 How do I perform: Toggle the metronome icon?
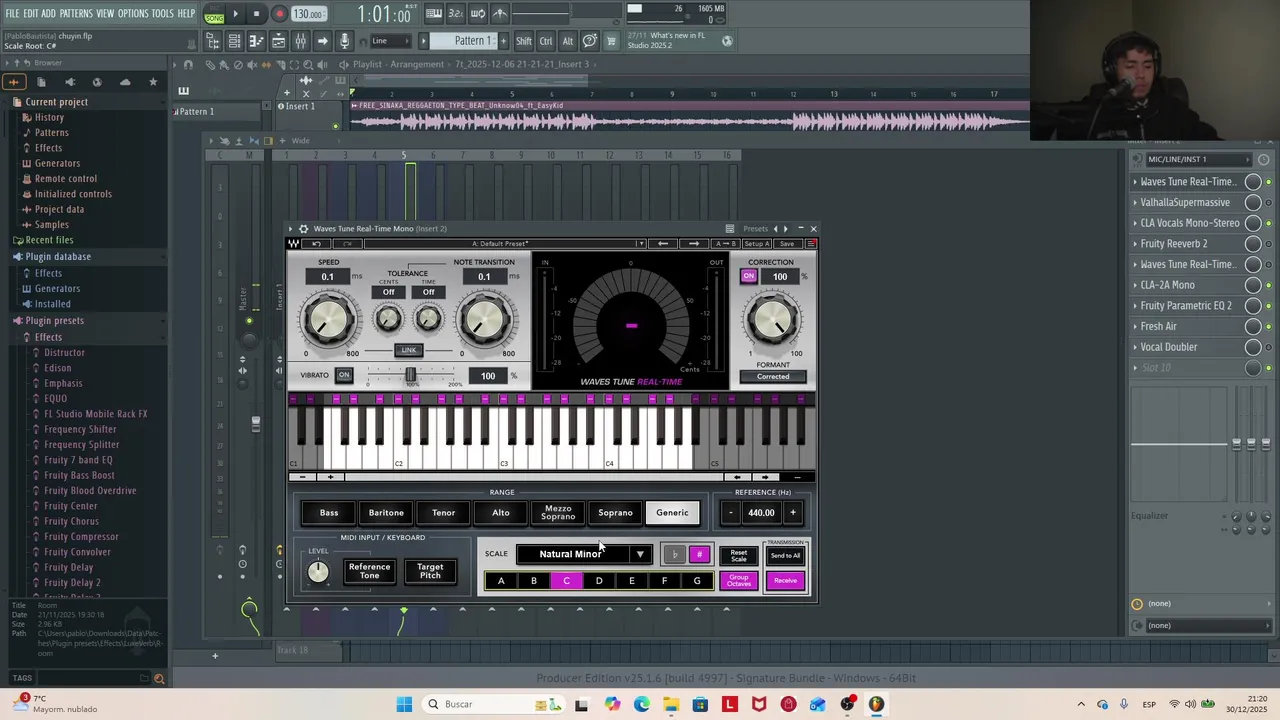(500, 14)
